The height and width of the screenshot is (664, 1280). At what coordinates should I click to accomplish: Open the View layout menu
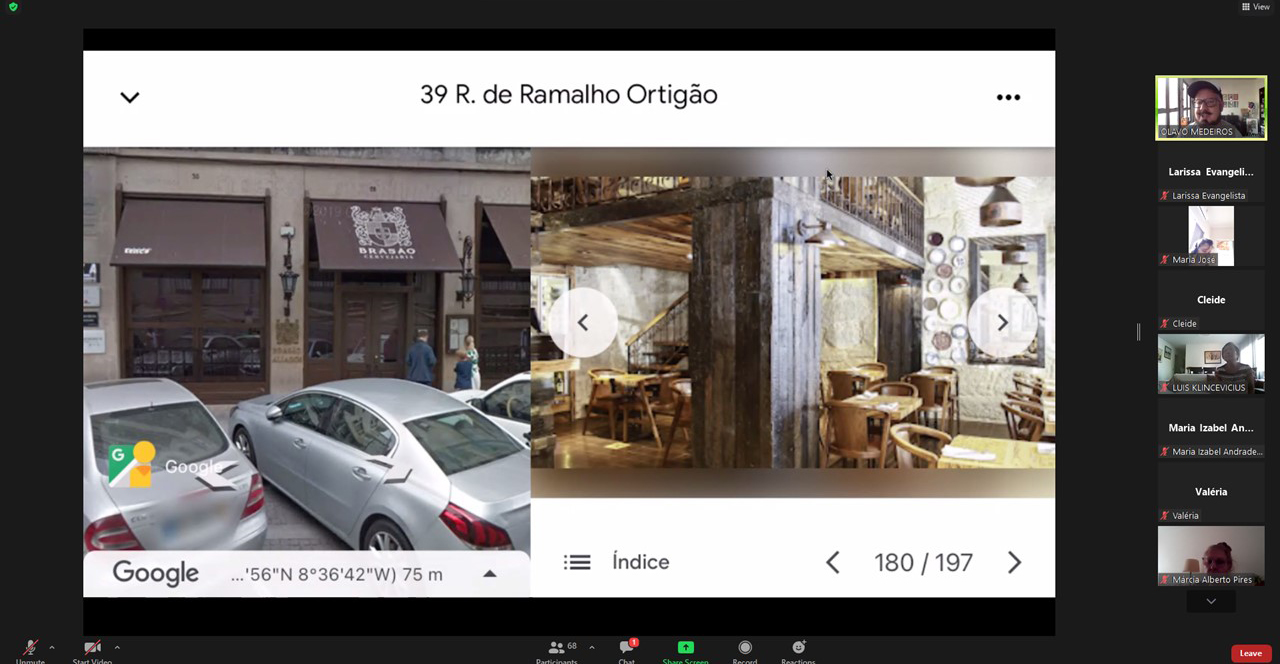(x=1256, y=7)
